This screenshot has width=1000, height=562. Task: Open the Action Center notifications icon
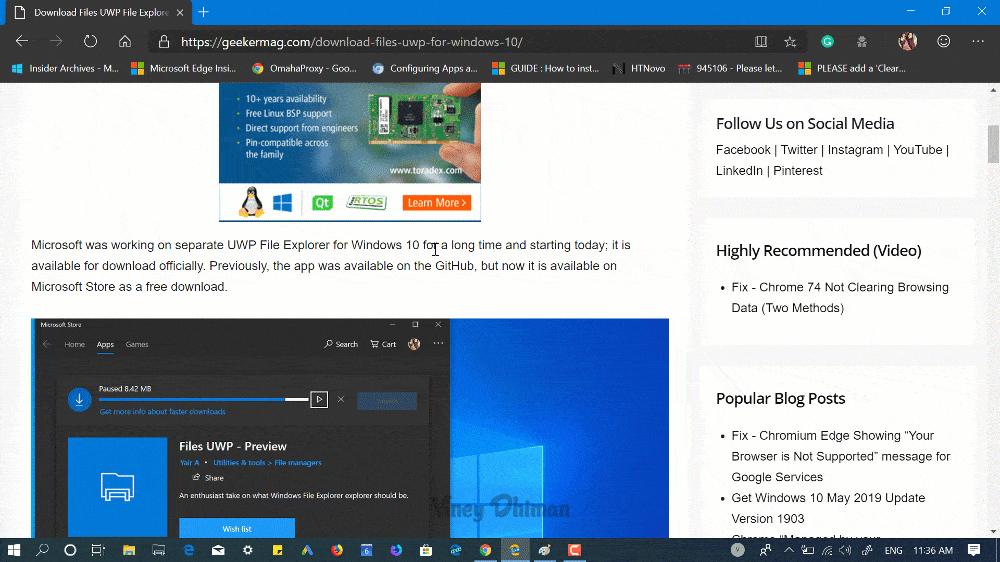click(974, 550)
